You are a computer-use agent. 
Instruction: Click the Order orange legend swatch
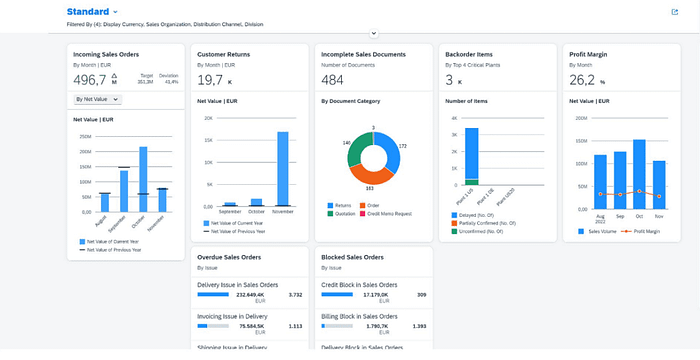362,205
